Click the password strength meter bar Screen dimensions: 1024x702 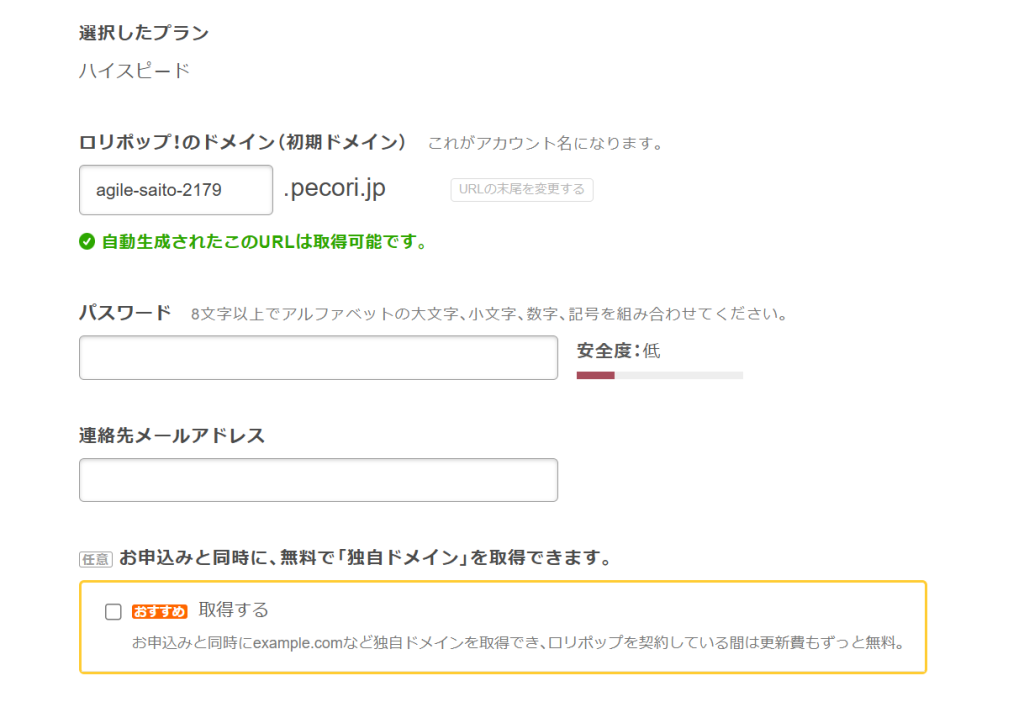659,375
